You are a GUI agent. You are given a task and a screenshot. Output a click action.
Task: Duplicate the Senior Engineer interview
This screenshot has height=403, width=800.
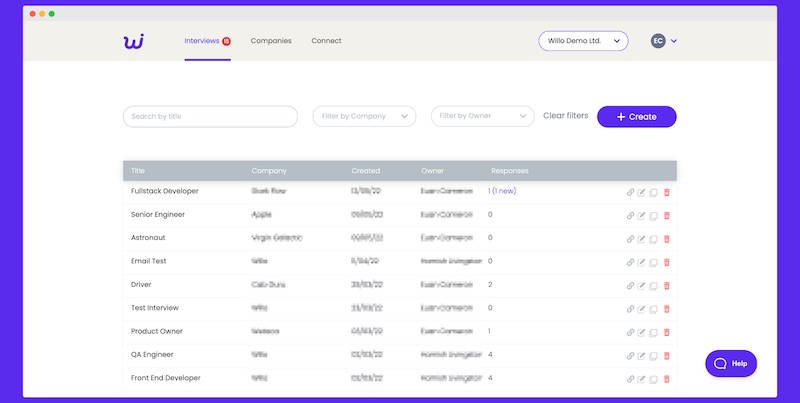[x=653, y=216]
